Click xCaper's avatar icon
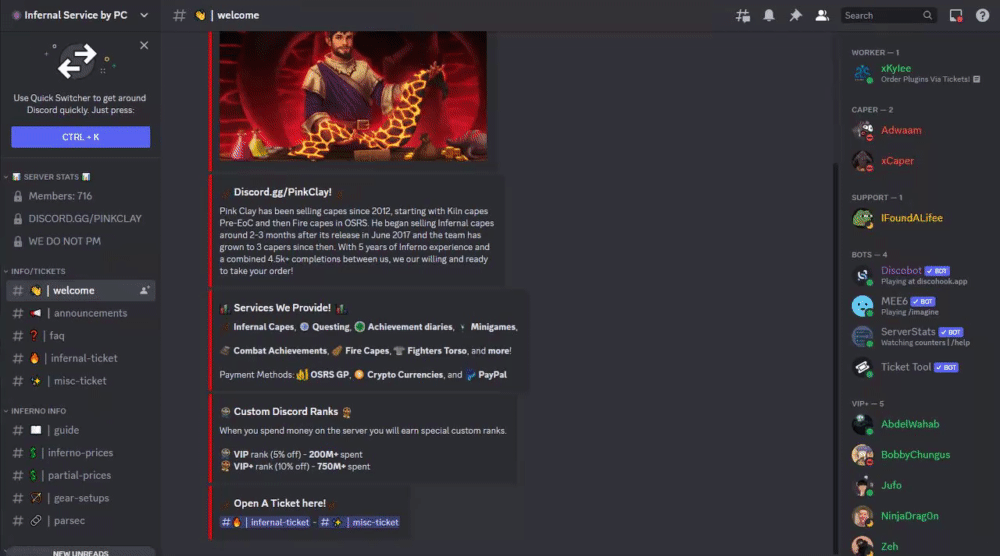Screen dimensions: 1000x556 pos(862,161)
